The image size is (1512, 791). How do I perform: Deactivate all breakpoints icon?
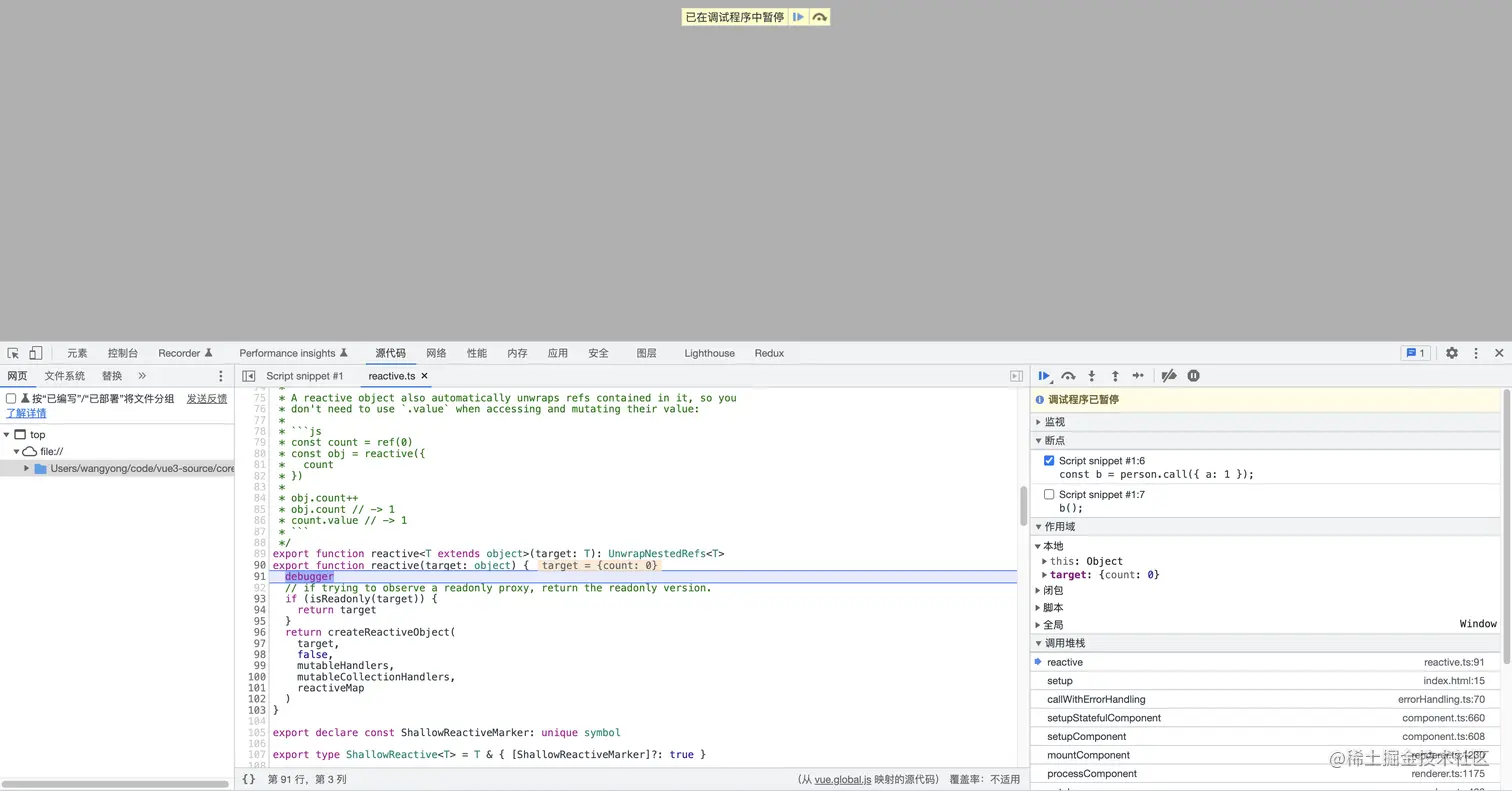[1168, 376]
